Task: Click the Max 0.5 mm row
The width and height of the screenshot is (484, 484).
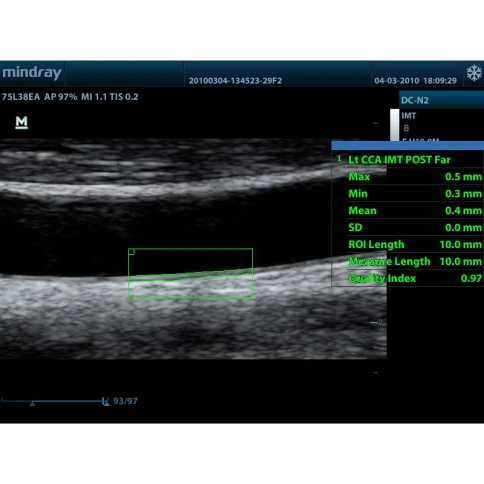Action: [x=415, y=177]
